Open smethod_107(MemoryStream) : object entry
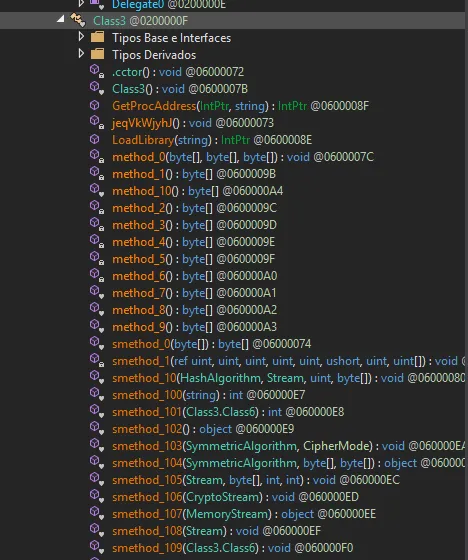The width and height of the screenshot is (468, 560). (x=244, y=514)
